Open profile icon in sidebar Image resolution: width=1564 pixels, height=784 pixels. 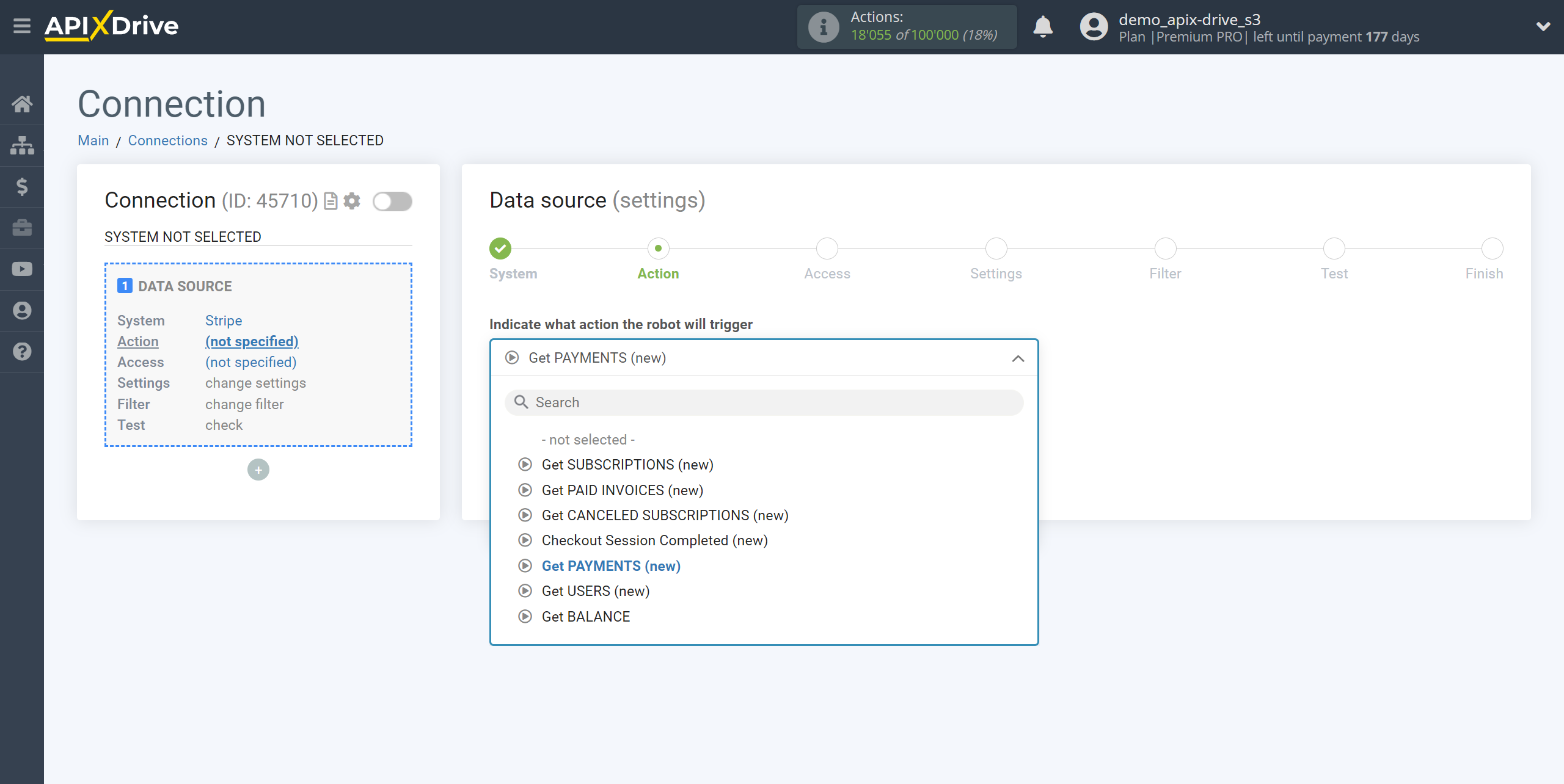pos(22,310)
